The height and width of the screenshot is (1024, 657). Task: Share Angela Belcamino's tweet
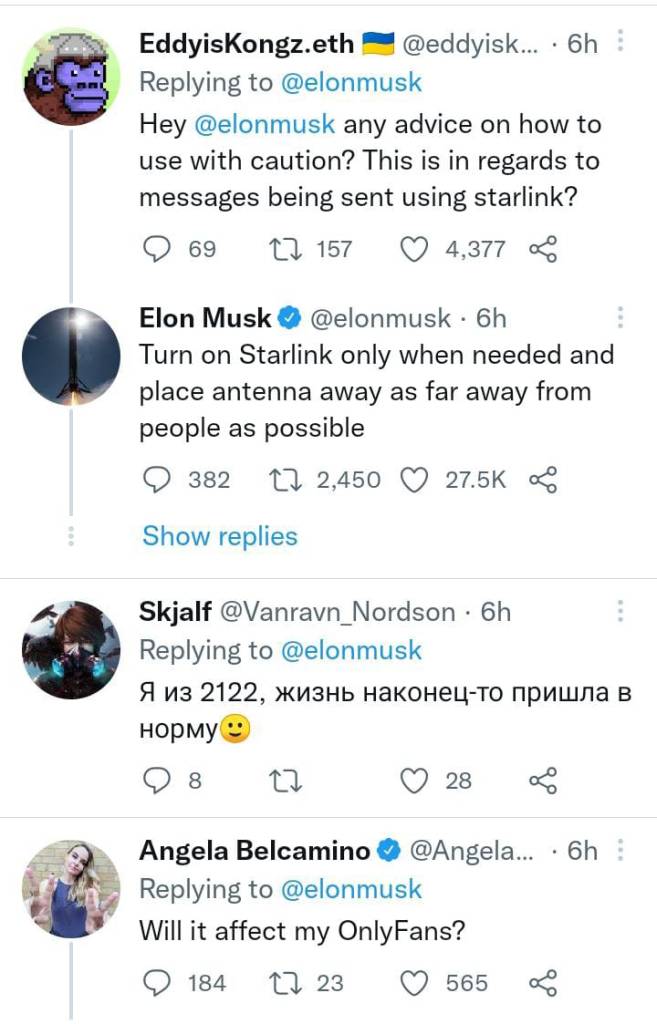541,983
